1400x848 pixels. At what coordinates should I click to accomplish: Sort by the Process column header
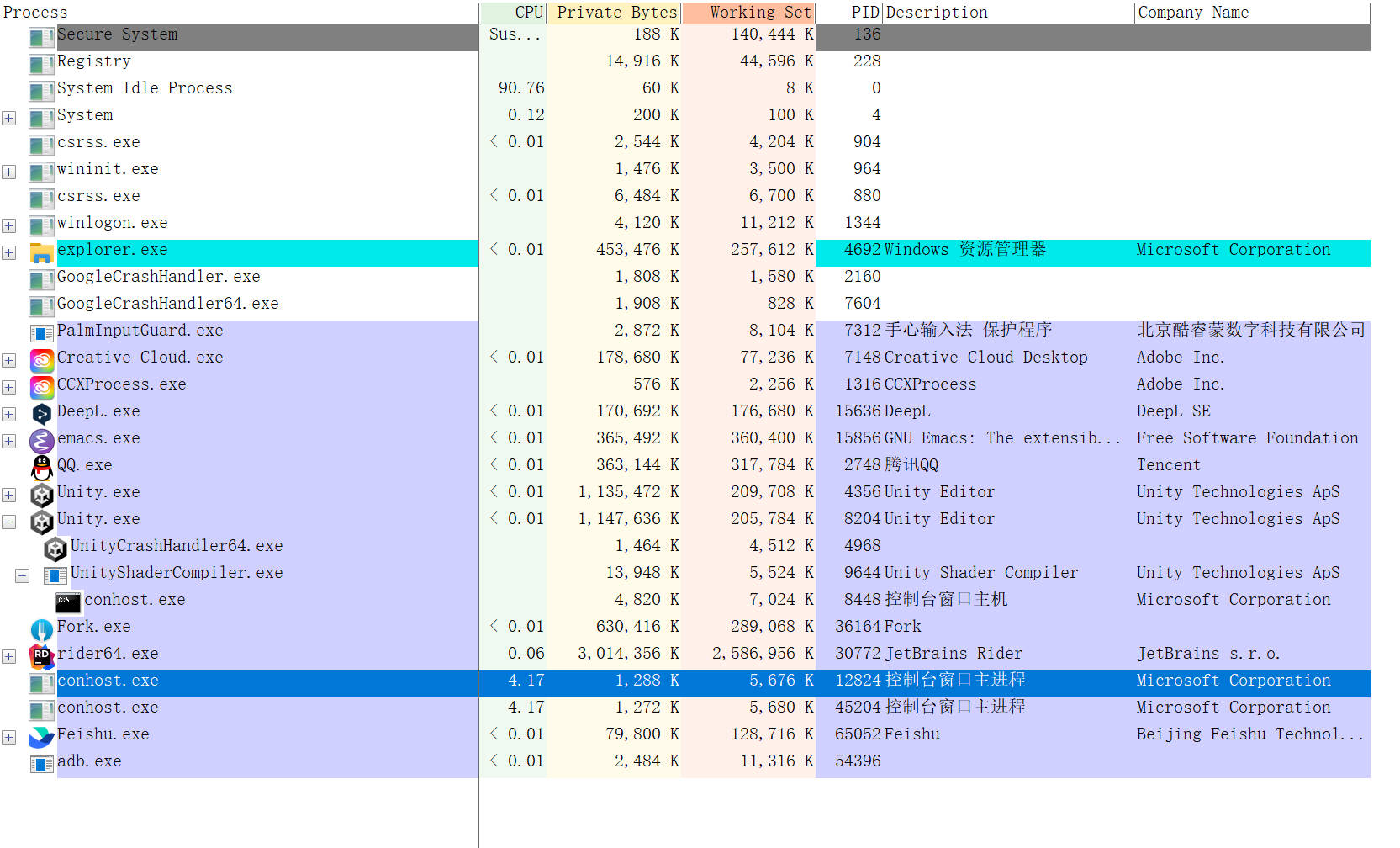point(239,12)
